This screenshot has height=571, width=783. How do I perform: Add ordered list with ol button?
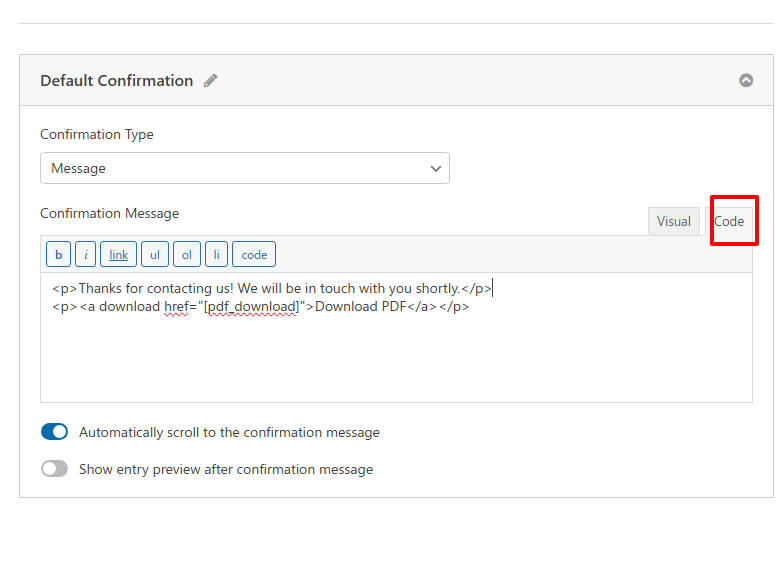coord(187,255)
